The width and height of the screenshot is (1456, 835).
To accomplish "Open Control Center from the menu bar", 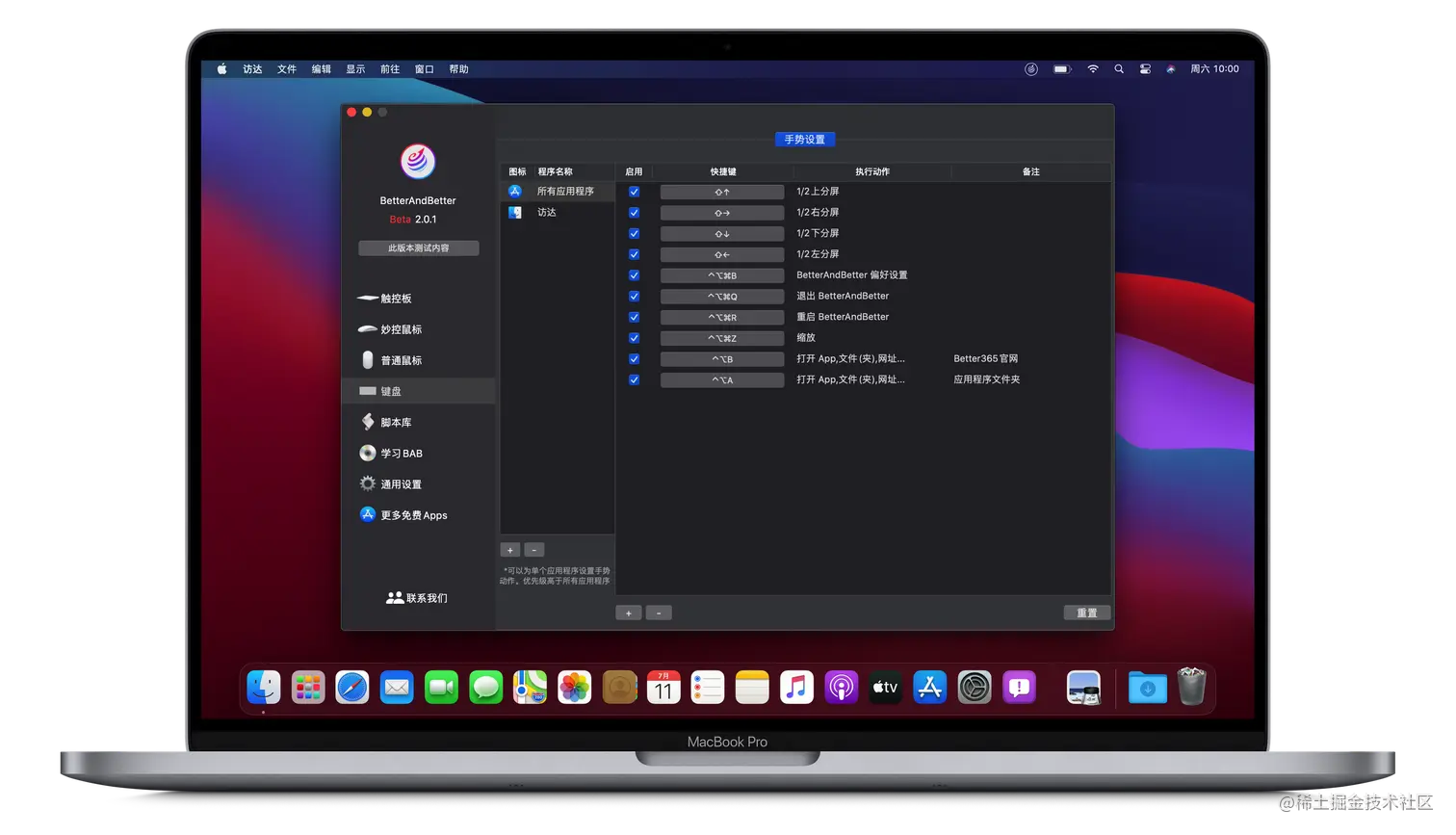I will point(1145,69).
